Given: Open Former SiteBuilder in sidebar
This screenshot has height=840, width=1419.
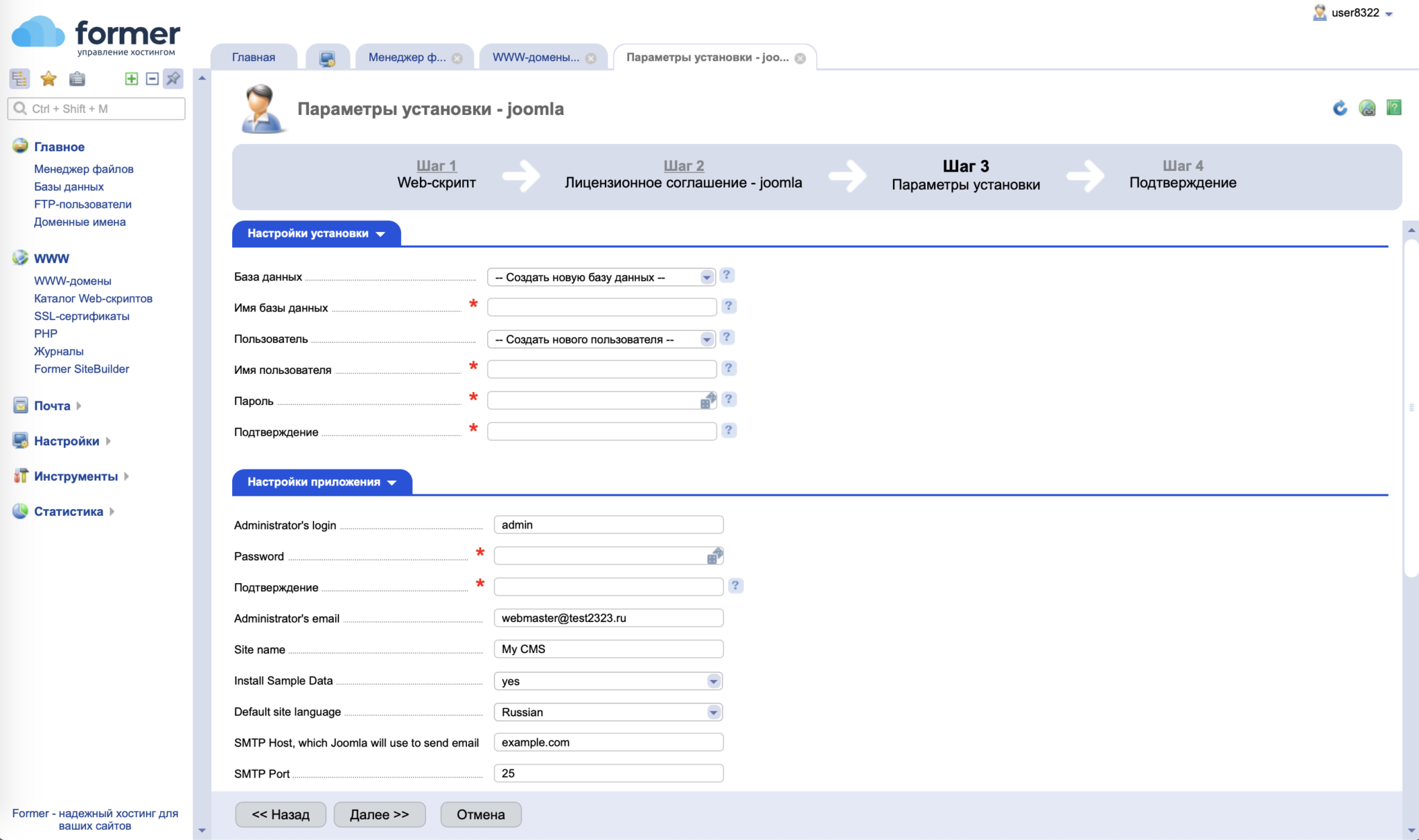Looking at the screenshot, I should click(82, 369).
